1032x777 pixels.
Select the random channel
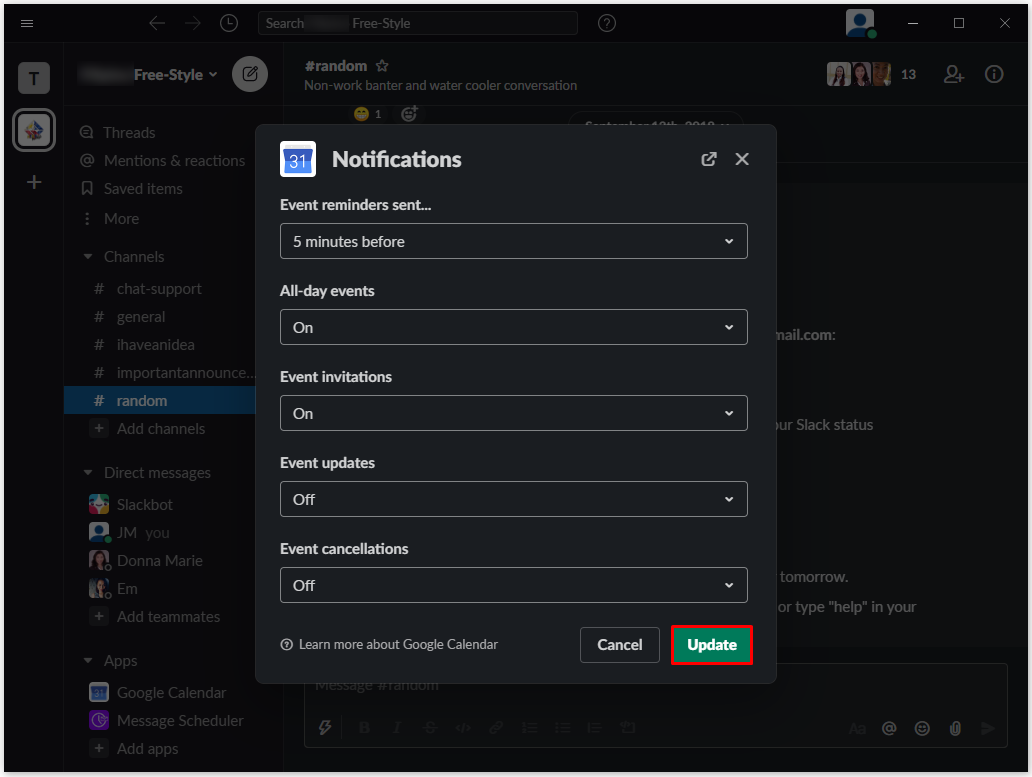[x=160, y=401]
